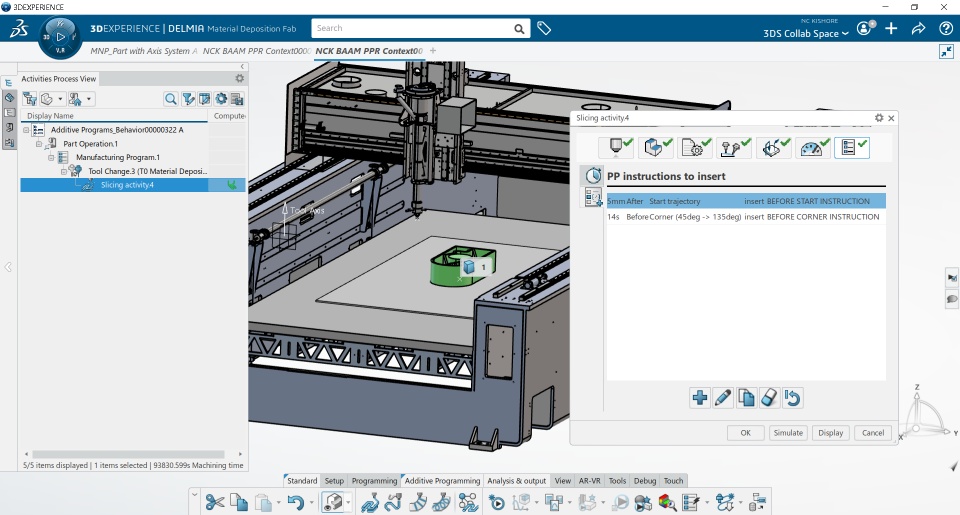Click the add instruction list side icon
Image resolution: width=960 pixels, height=515 pixels.
(592, 197)
